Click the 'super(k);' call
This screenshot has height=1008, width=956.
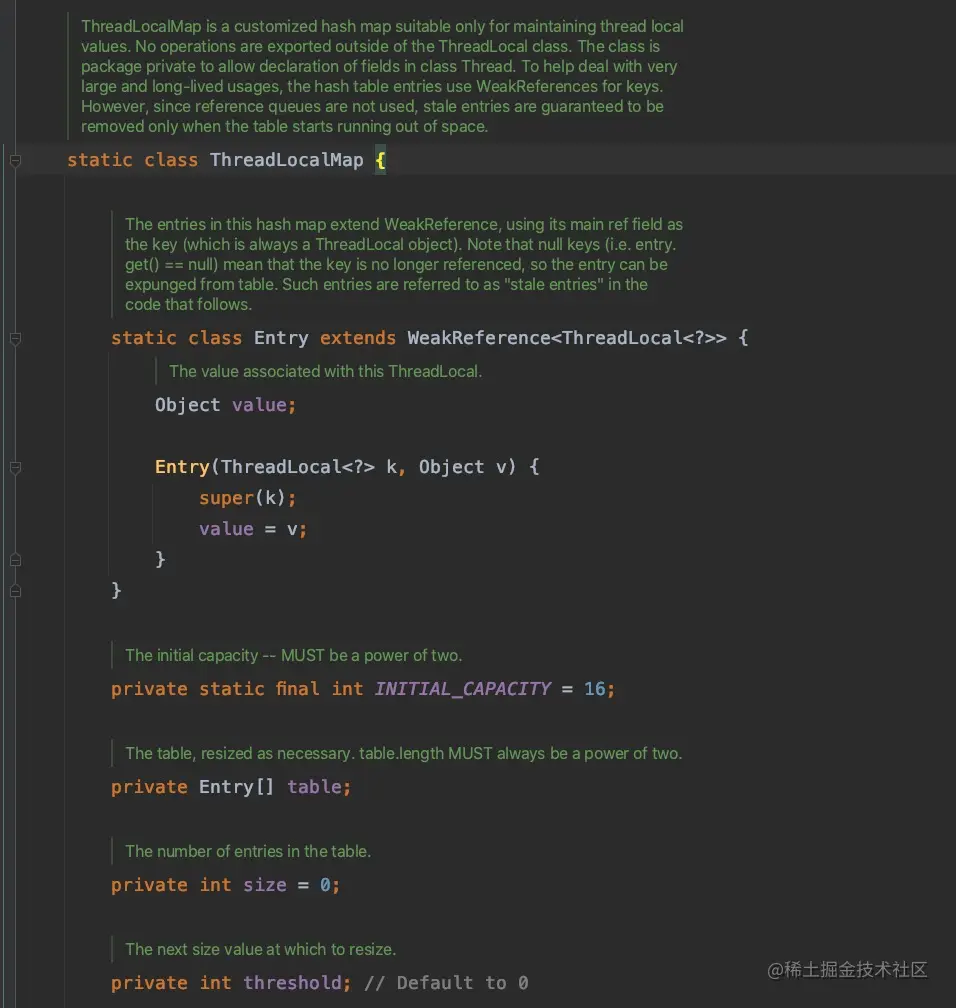247,498
